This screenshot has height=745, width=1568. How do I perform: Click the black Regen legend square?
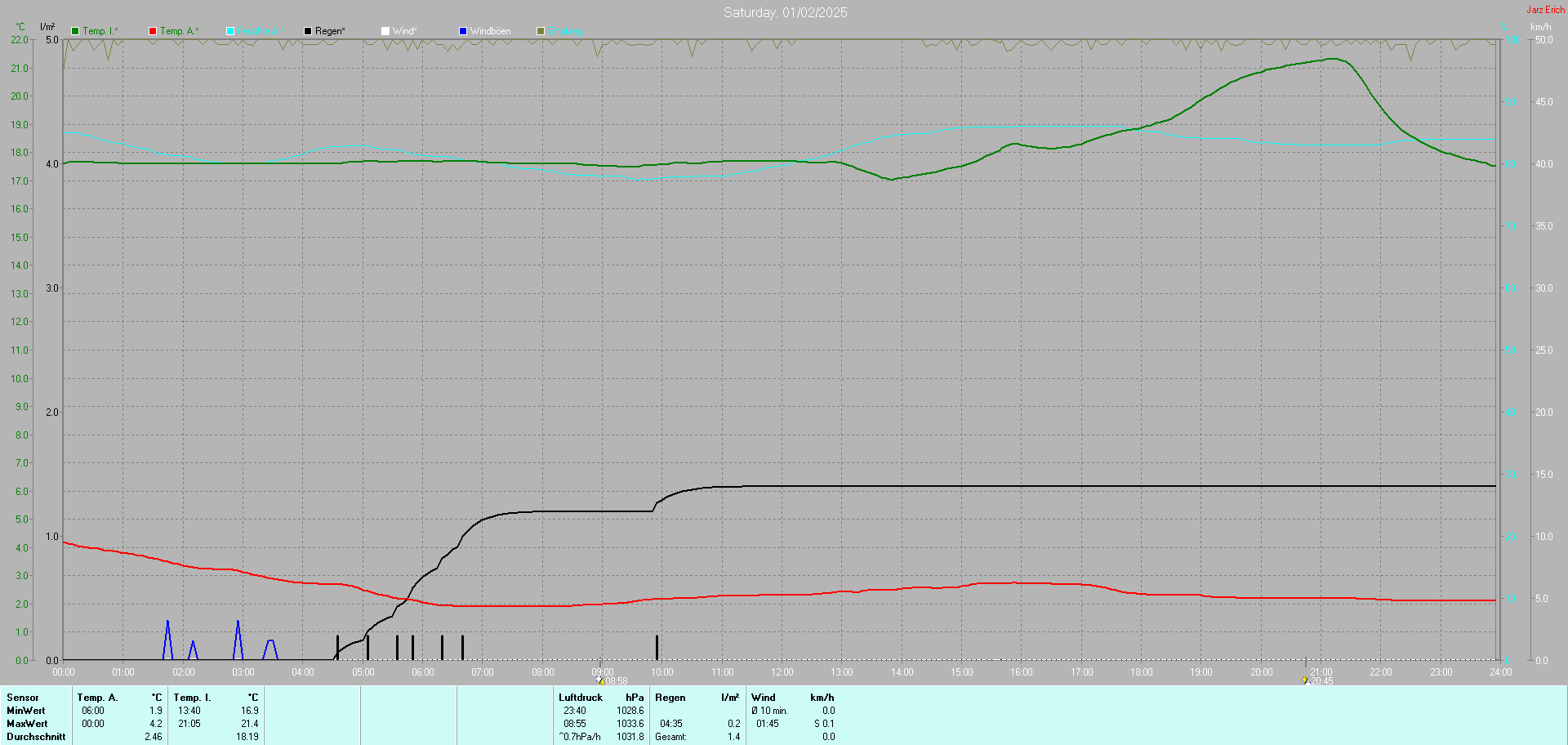[308, 31]
